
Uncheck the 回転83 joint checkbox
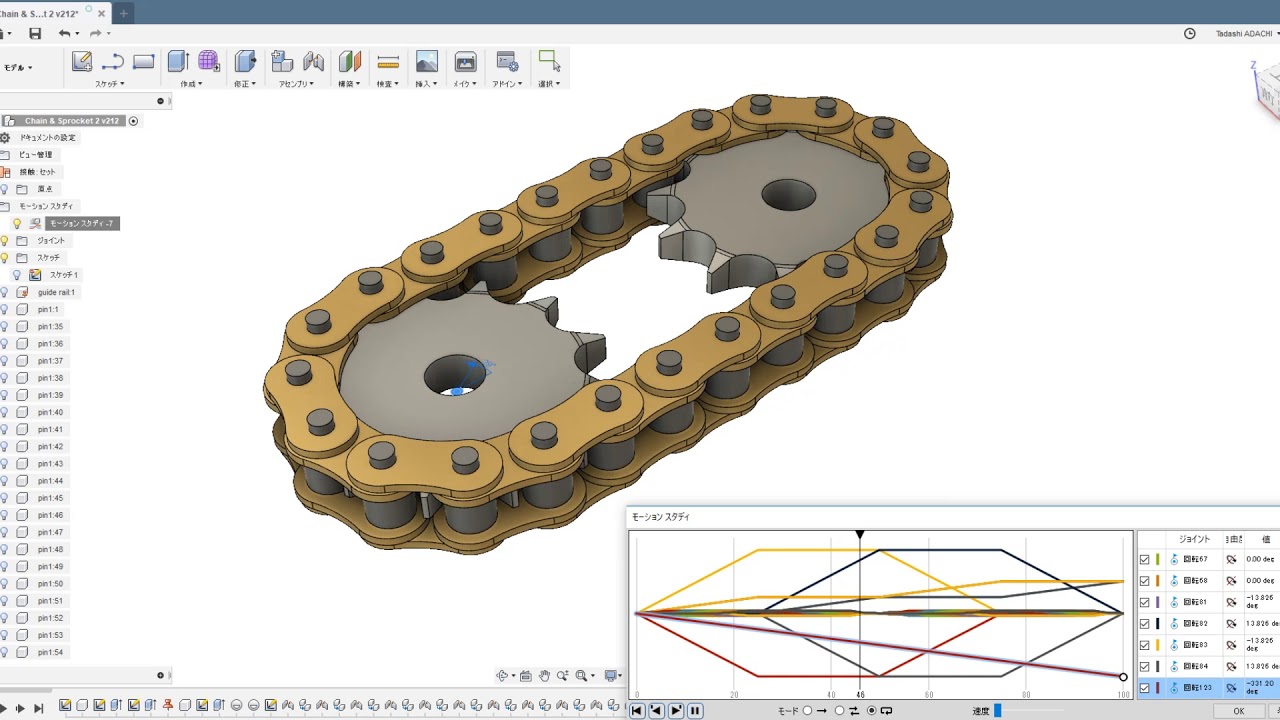click(1145, 645)
